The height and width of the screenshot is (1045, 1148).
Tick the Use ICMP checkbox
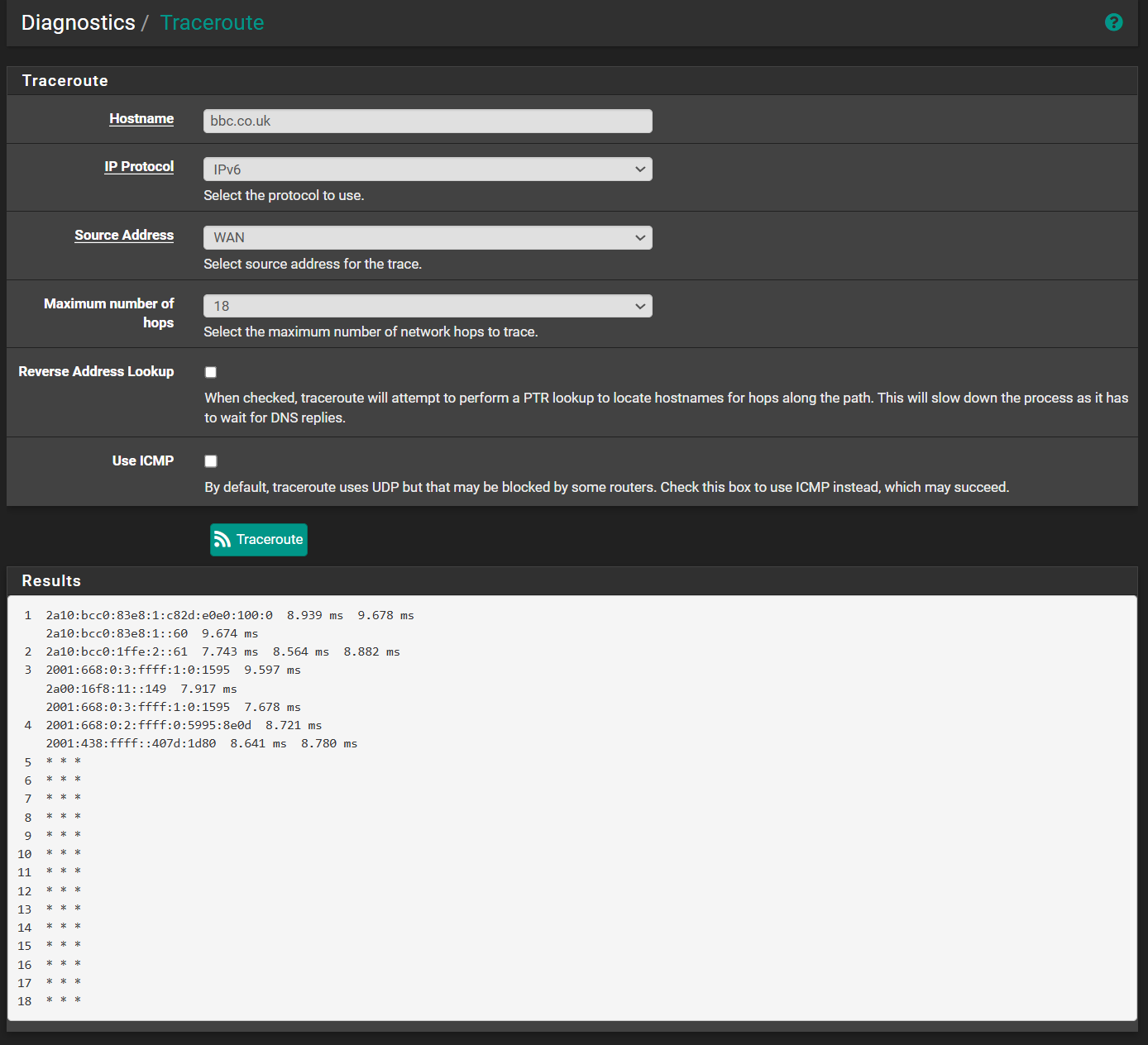point(211,461)
